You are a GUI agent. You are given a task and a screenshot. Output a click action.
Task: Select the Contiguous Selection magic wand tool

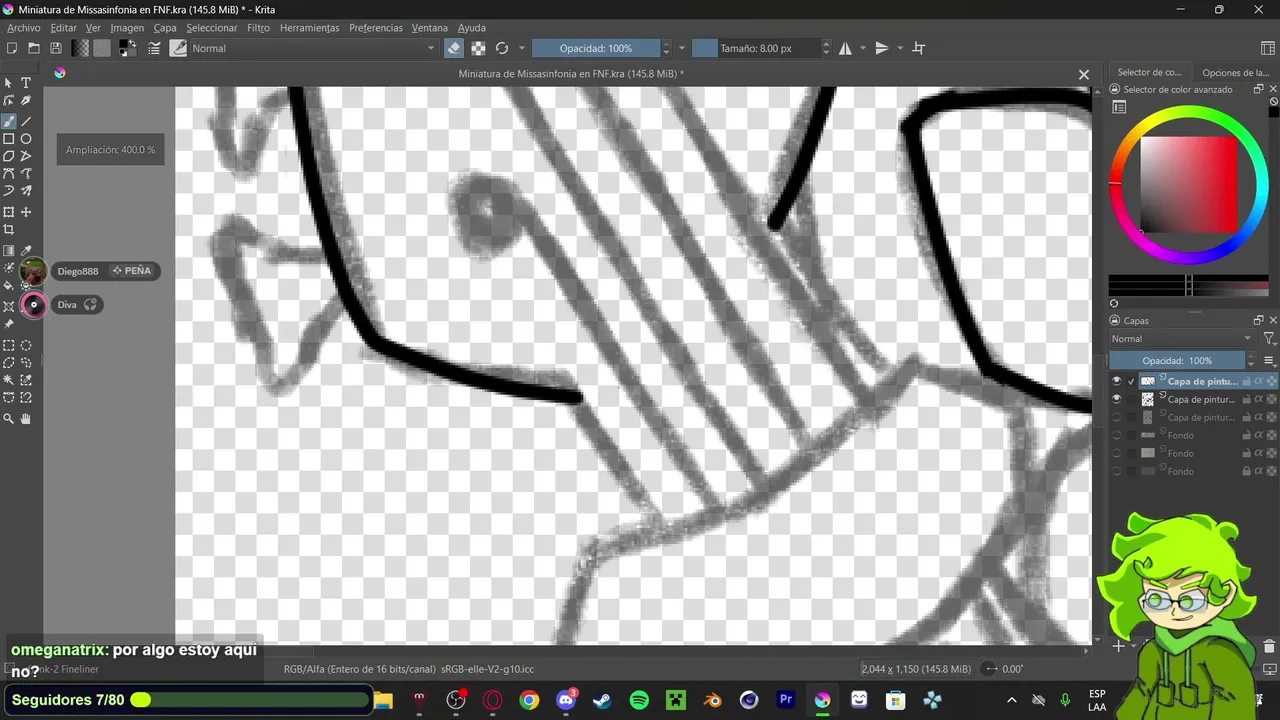pyautogui.click(x=9, y=380)
